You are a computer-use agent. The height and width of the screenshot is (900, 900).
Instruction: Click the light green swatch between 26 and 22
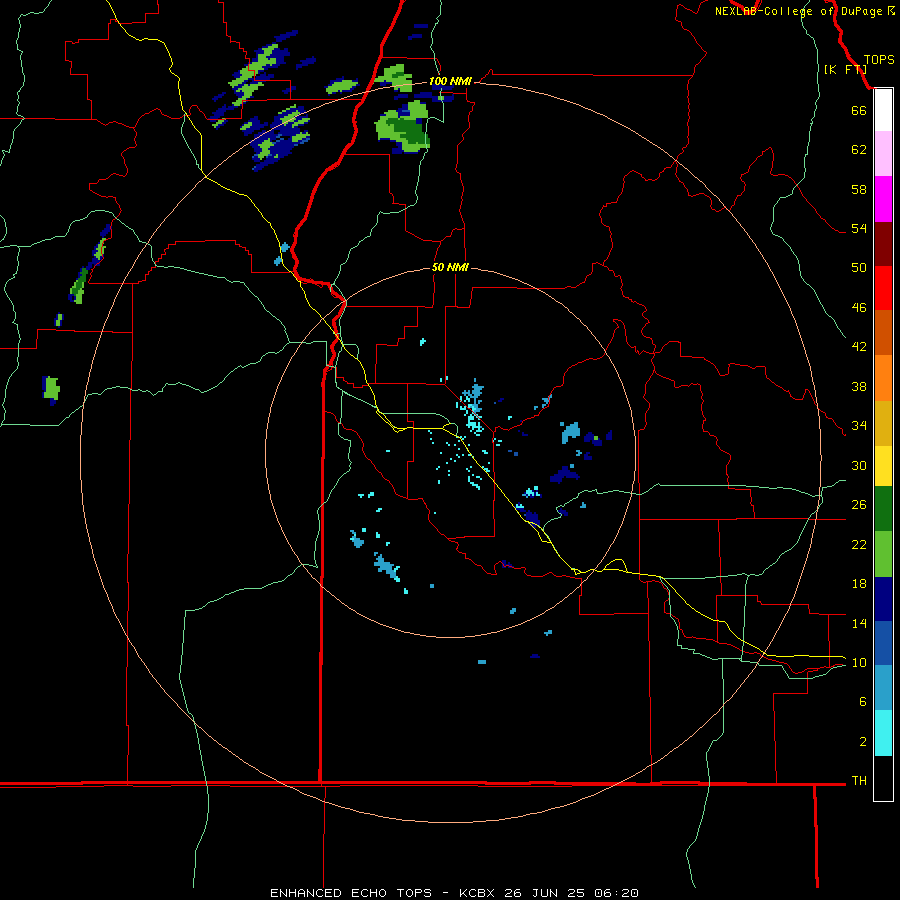[x=883, y=554]
